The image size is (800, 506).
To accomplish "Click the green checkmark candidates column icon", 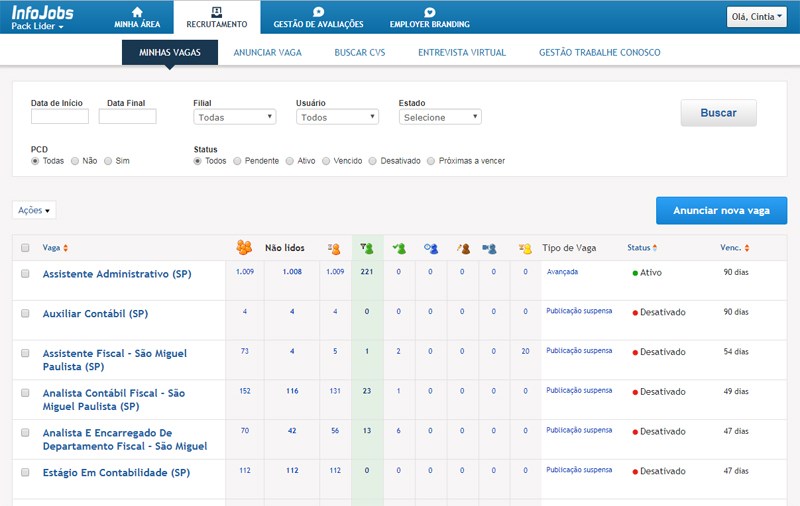I will 399,248.
